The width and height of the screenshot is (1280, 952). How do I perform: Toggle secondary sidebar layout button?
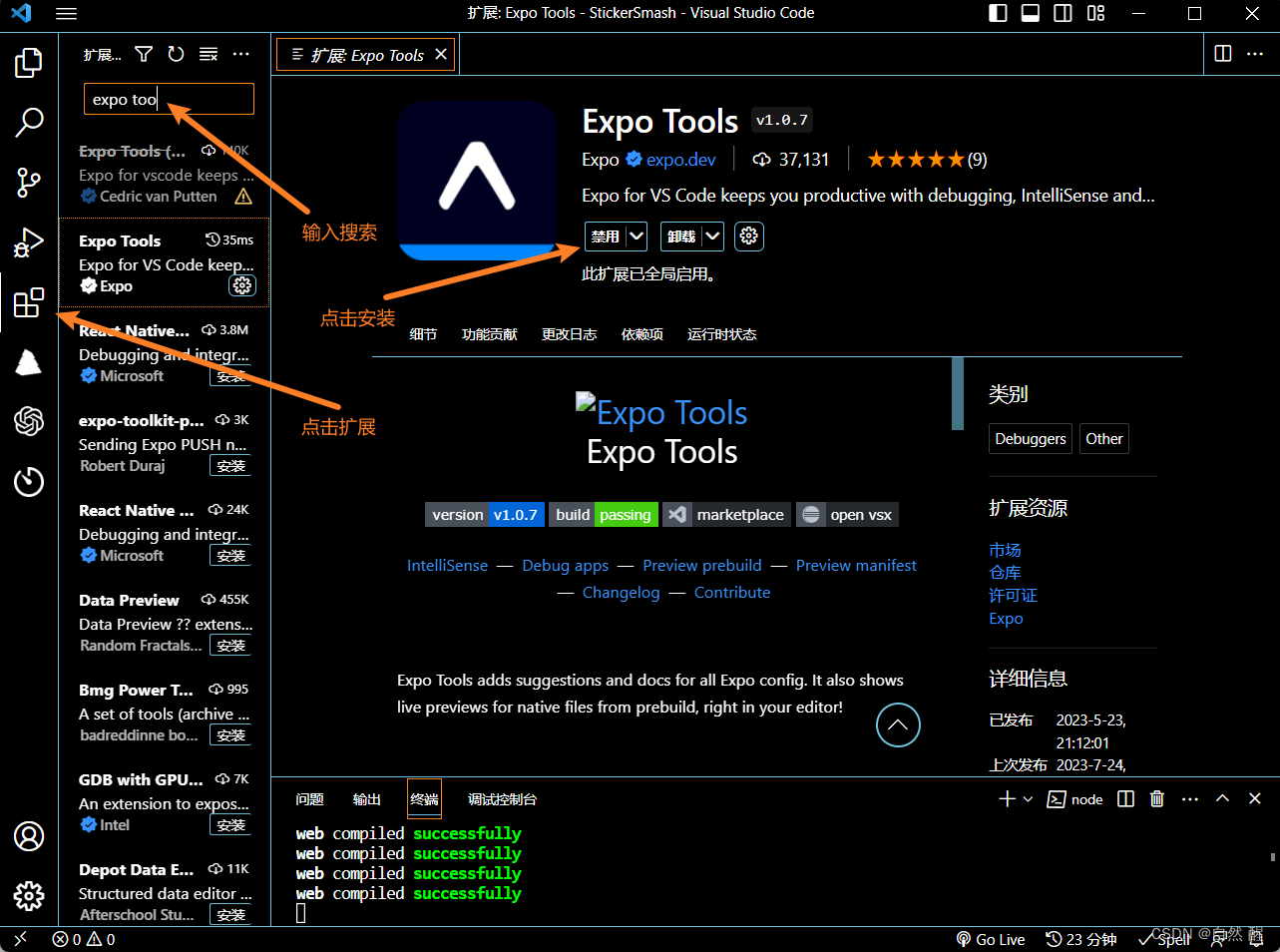pos(1064,13)
